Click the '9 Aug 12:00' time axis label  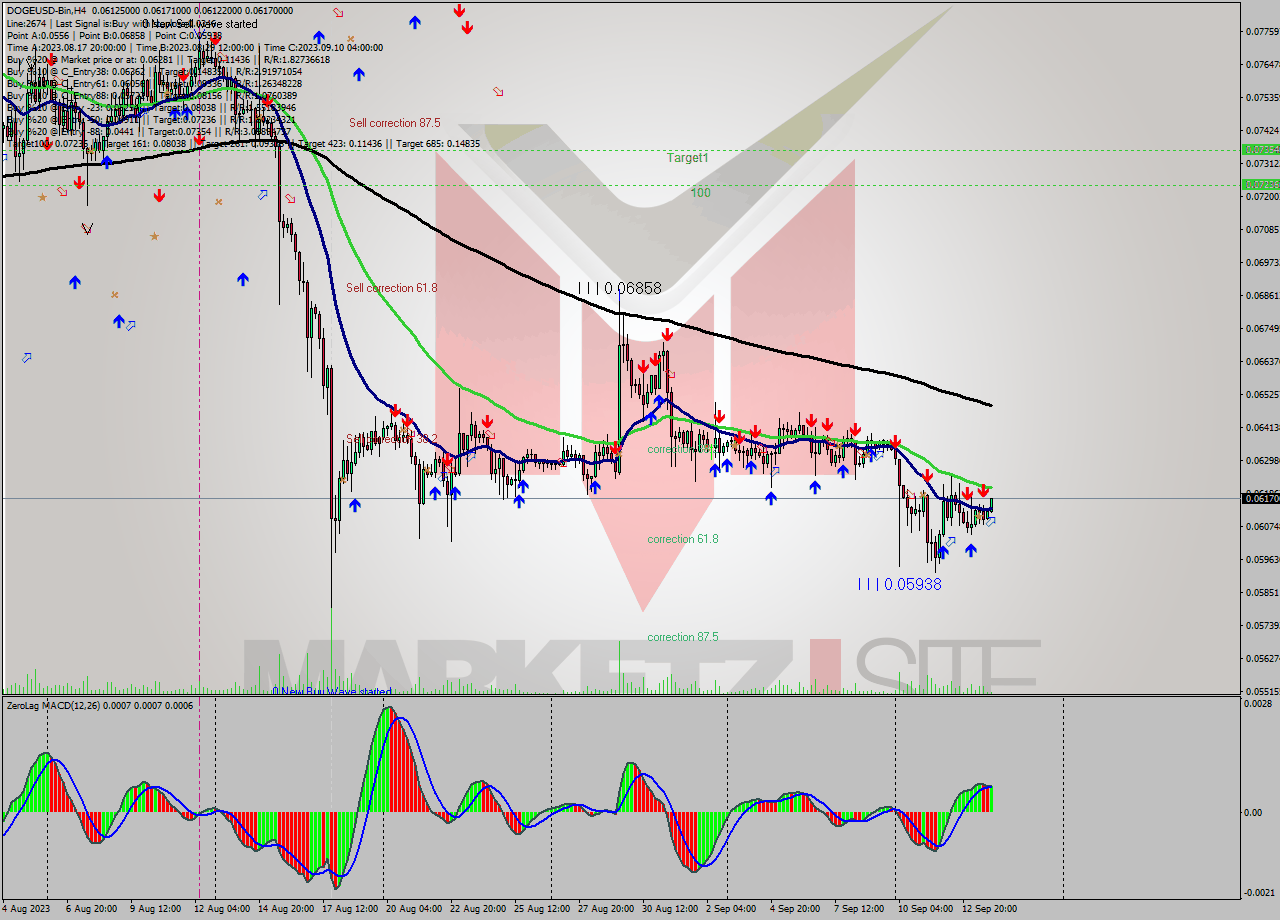[156, 909]
